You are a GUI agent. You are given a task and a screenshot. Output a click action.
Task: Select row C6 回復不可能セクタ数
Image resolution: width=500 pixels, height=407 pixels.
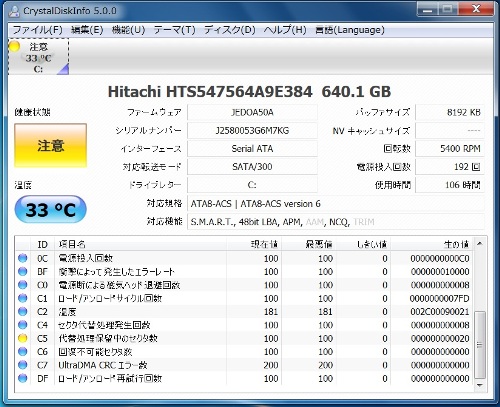click(244, 352)
